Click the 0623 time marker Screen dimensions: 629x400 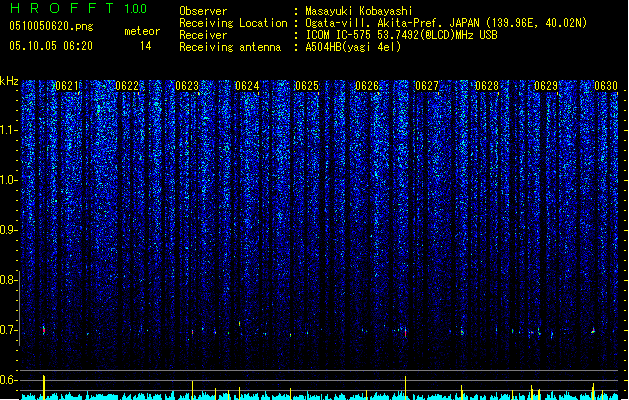click(187, 86)
